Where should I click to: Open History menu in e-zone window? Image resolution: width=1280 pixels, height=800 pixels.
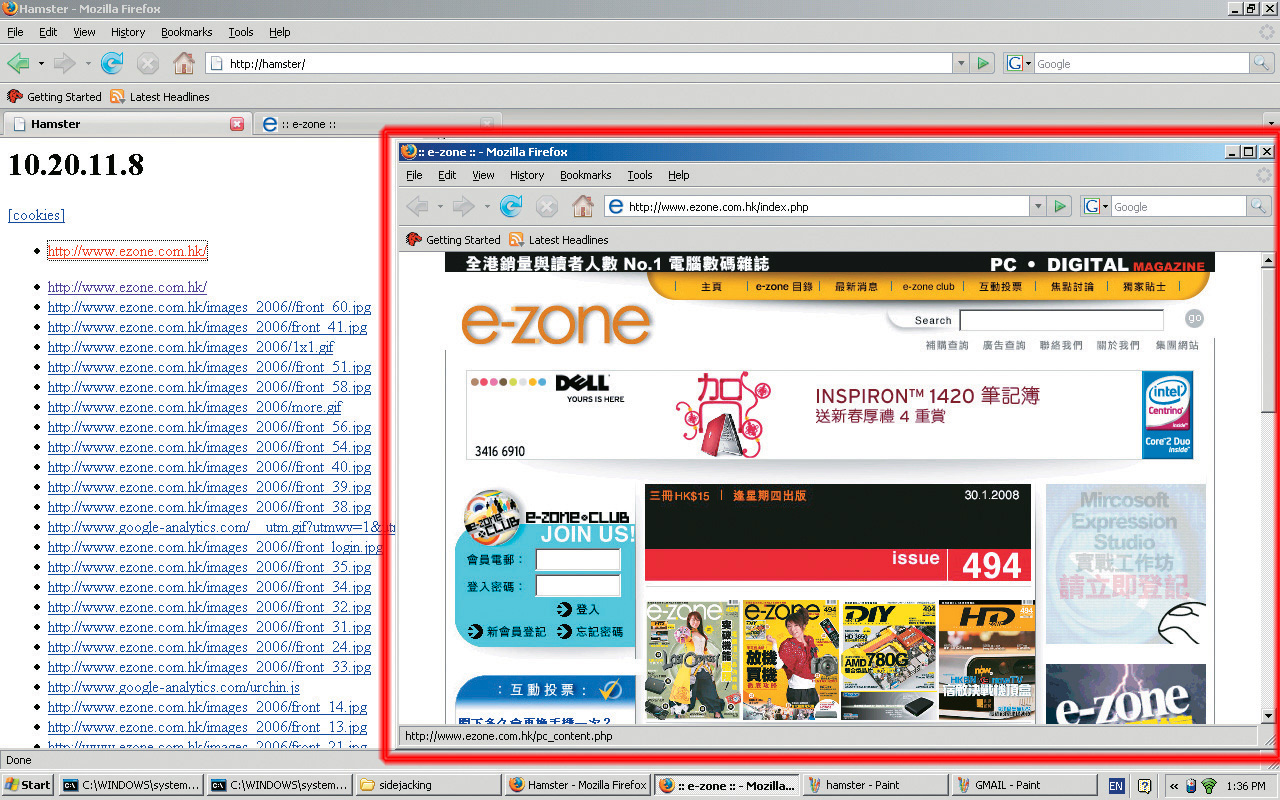[527, 175]
